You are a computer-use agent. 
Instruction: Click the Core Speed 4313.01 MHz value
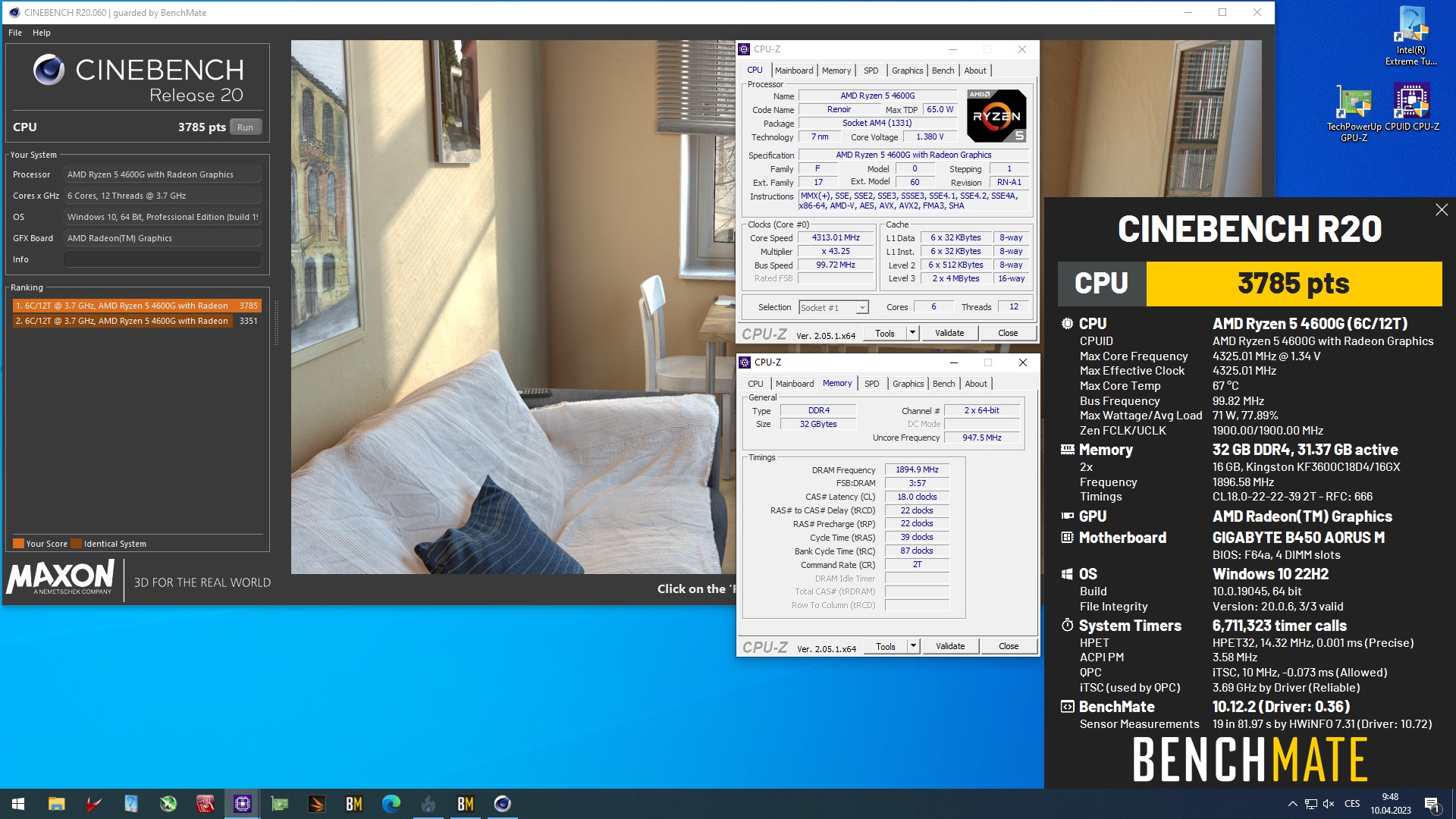(x=836, y=237)
